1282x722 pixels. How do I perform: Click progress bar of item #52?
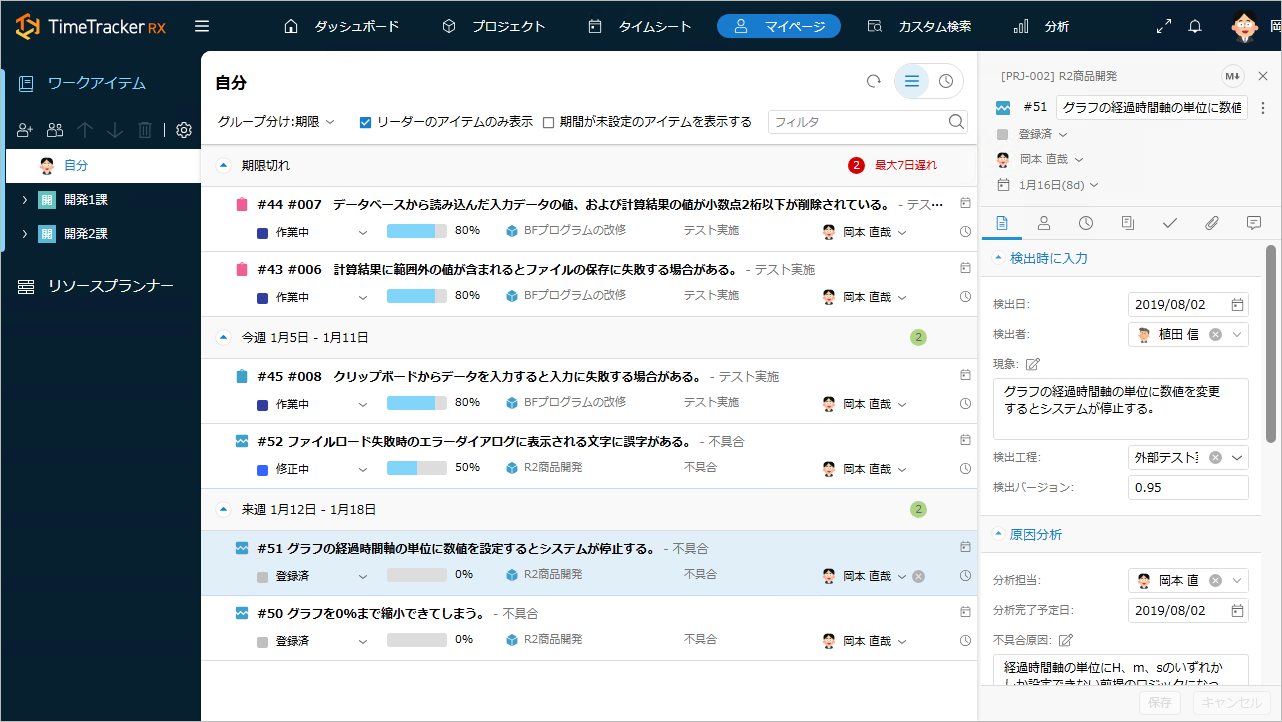[x=416, y=468]
